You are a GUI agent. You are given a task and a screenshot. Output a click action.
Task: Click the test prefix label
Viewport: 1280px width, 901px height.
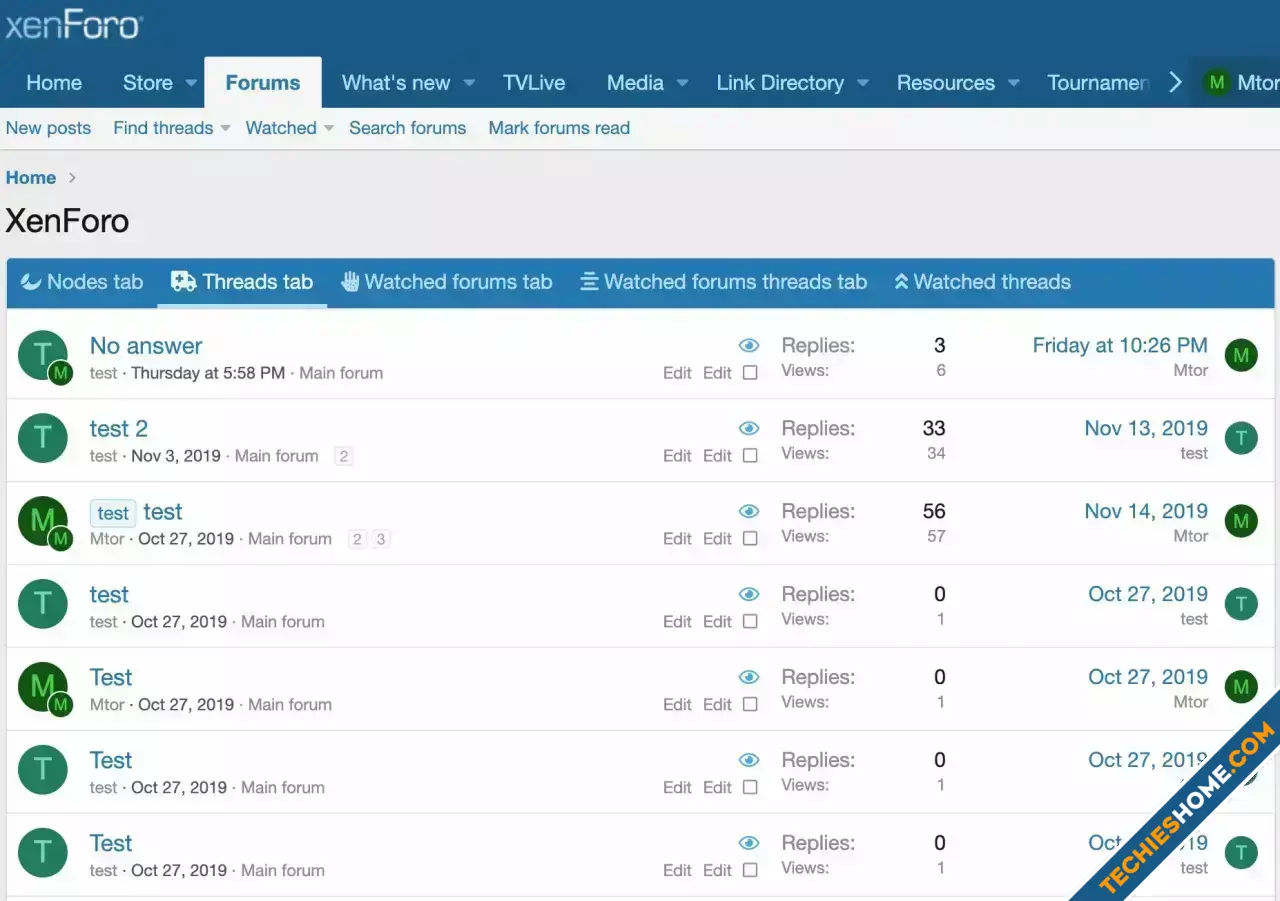(x=113, y=513)
